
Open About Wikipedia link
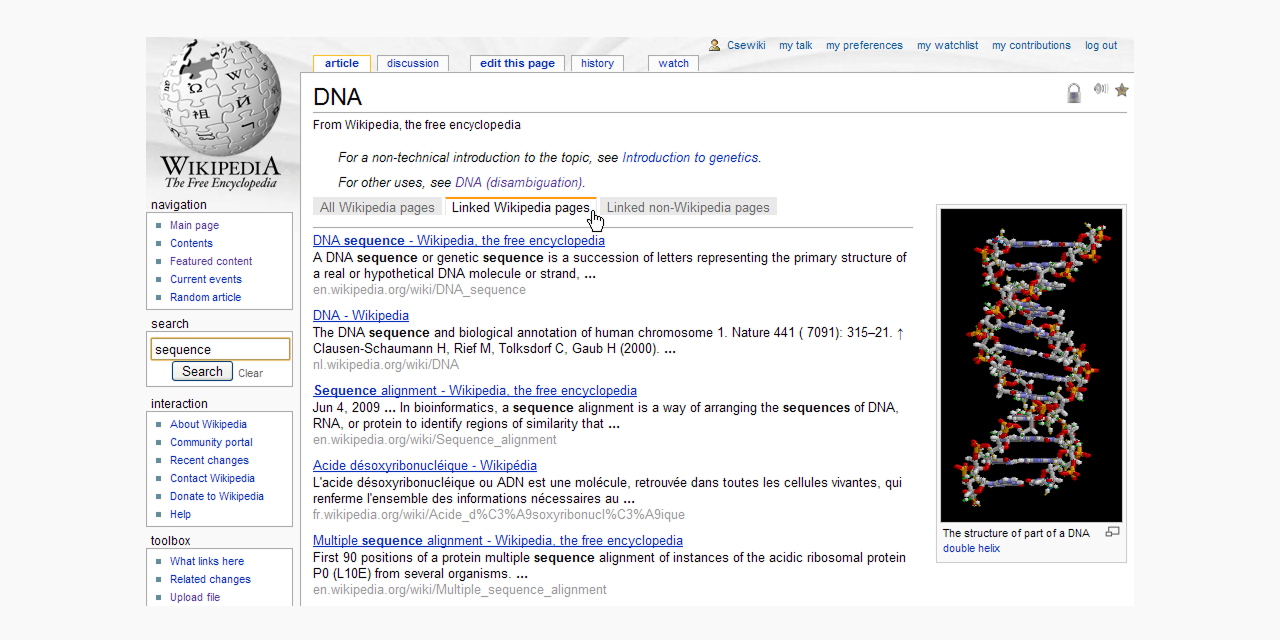point(208,424)
